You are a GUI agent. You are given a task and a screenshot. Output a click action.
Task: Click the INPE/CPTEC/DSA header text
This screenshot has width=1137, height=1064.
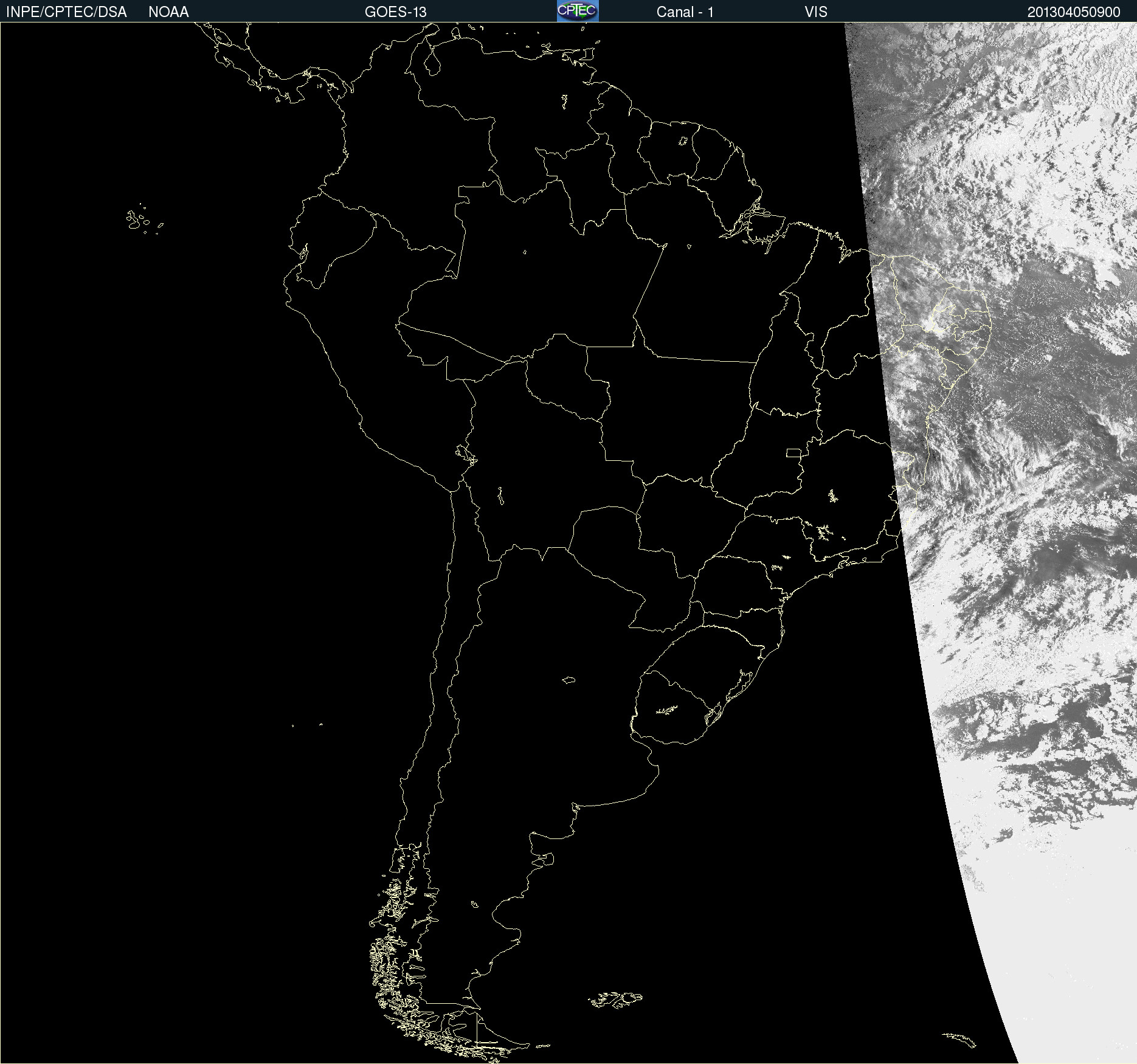point(66,12)
